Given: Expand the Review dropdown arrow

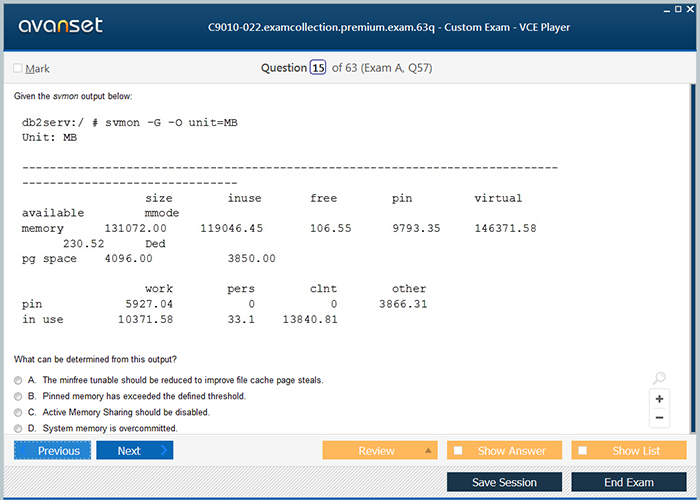Looking at the screenshot, I should (428, 451).
